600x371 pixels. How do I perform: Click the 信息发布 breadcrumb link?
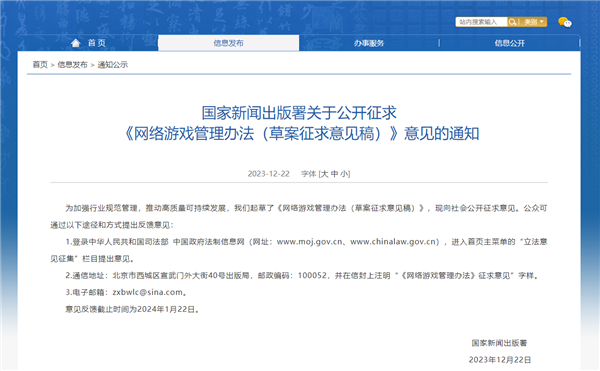(x=73, y=65)
